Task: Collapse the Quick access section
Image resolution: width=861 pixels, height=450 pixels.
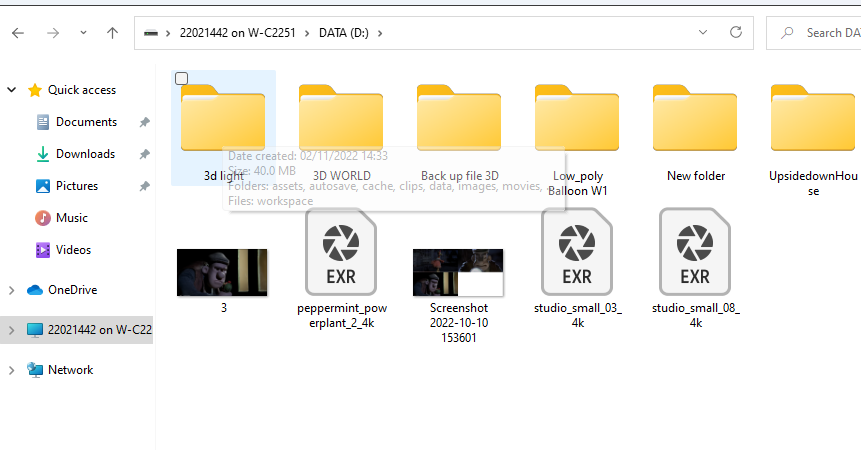Action: point(12,89)
